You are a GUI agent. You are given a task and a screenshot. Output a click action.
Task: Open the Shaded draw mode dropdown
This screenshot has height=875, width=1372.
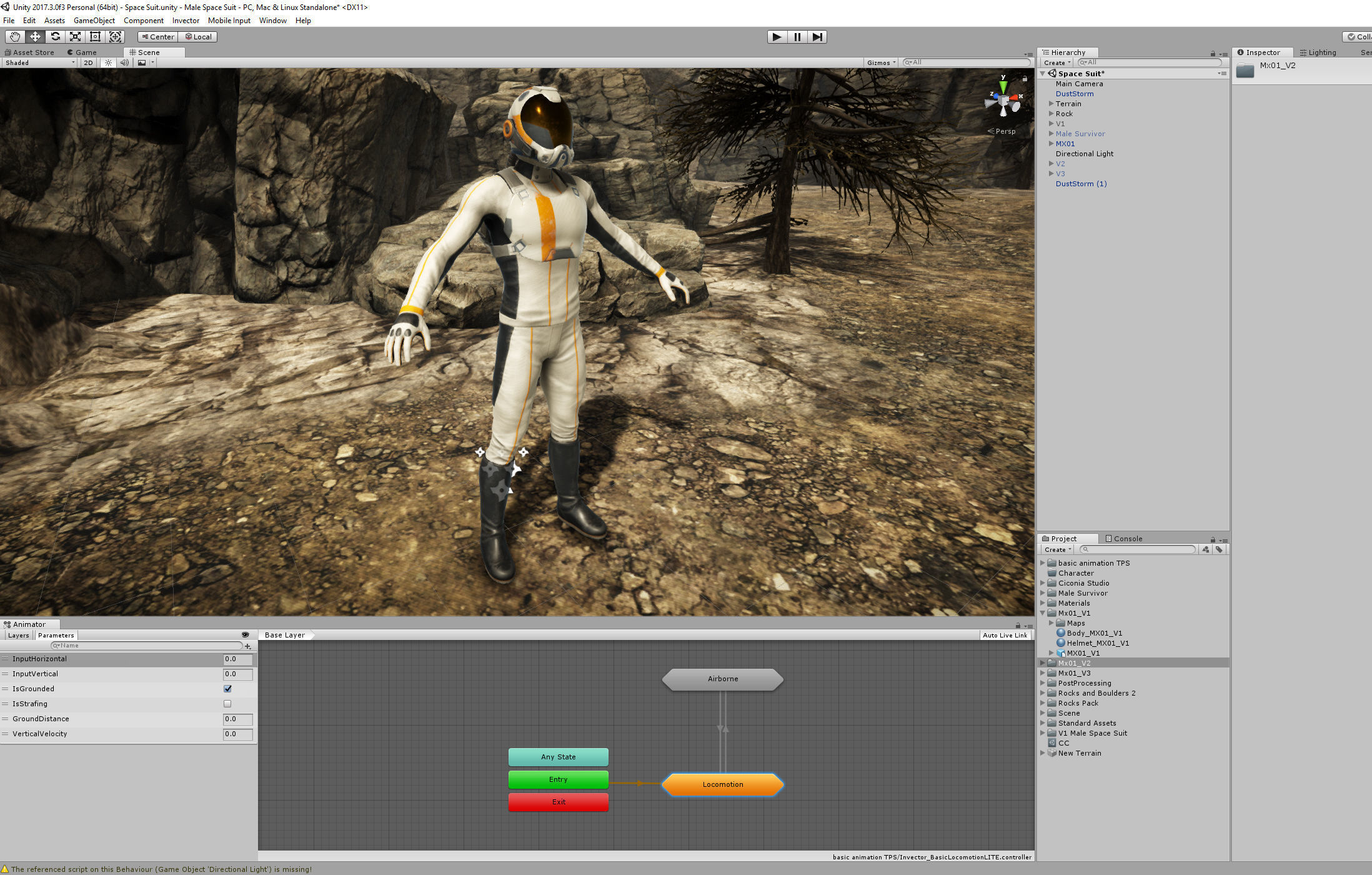[39, 62]
